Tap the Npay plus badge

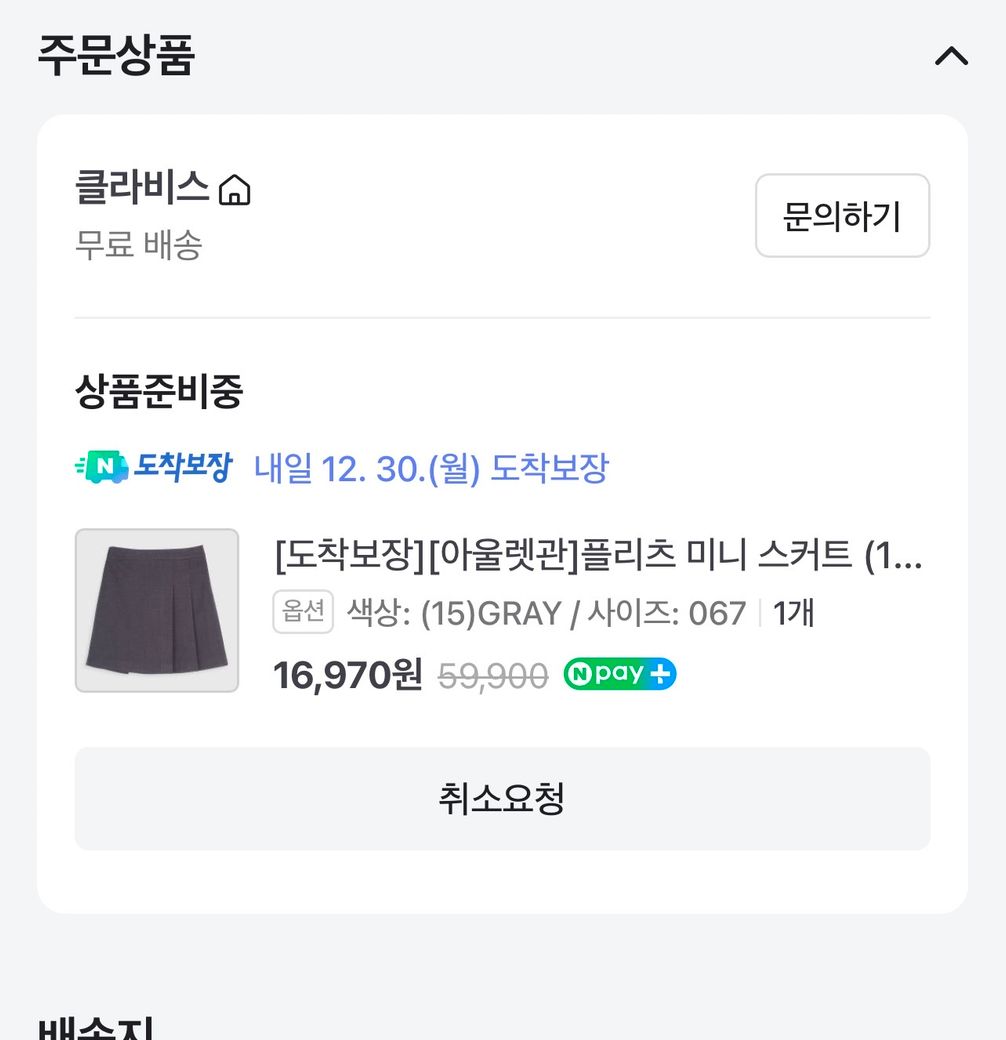pos(620,675)
